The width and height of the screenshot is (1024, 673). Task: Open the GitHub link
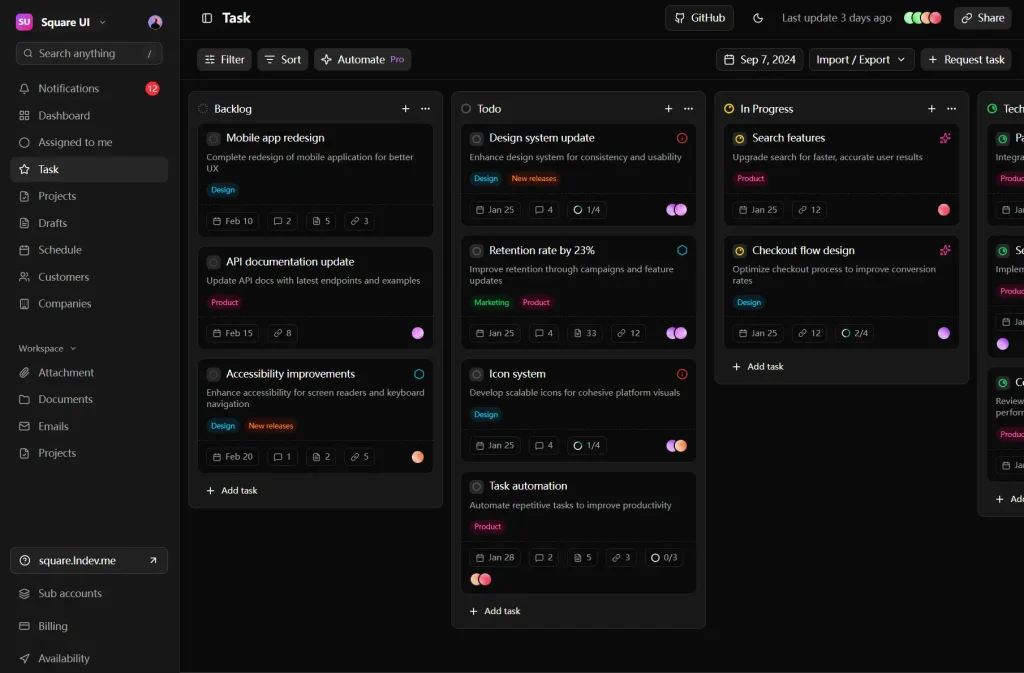699,17
